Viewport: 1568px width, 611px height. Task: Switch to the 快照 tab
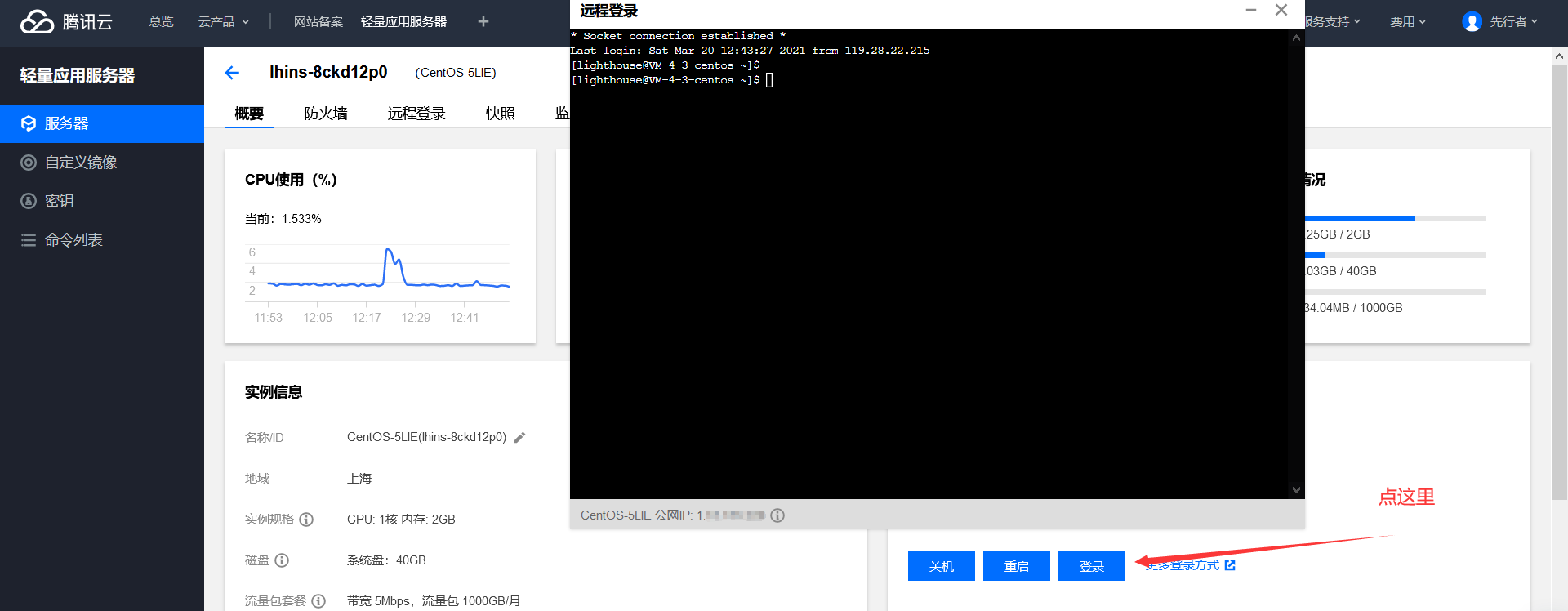point(501,114)
